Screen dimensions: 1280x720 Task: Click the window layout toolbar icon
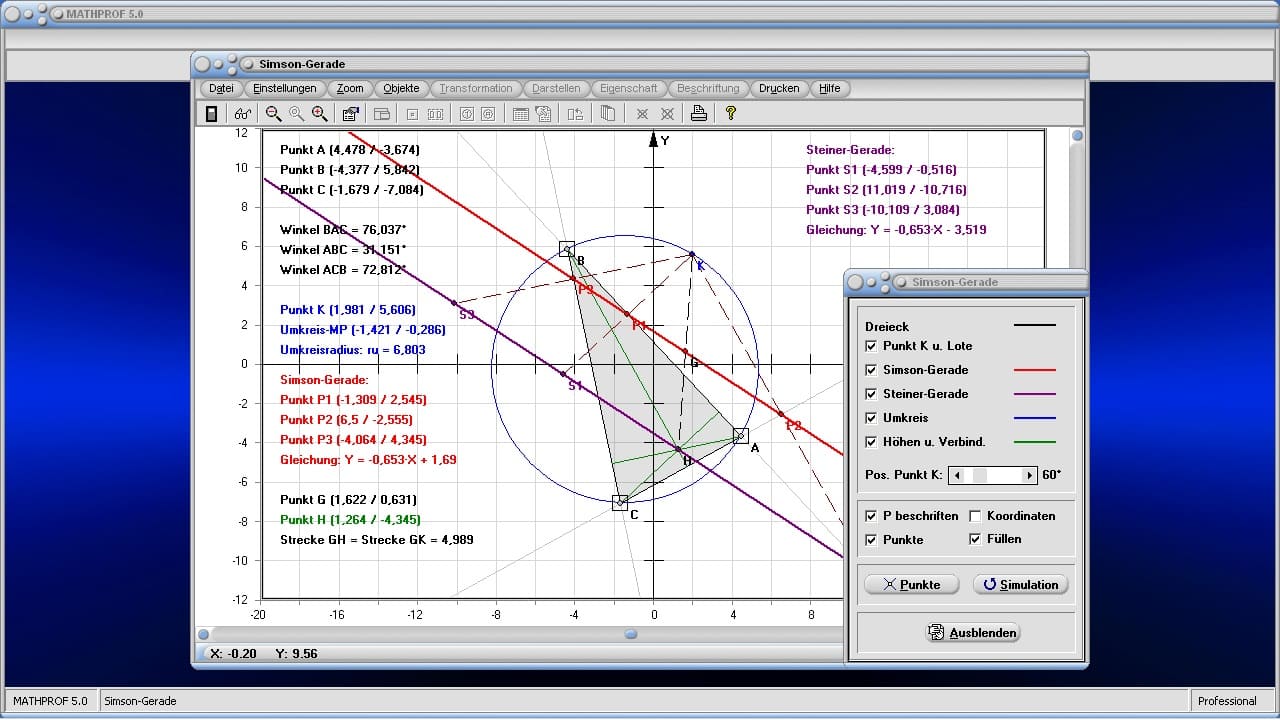pos(381,114)
